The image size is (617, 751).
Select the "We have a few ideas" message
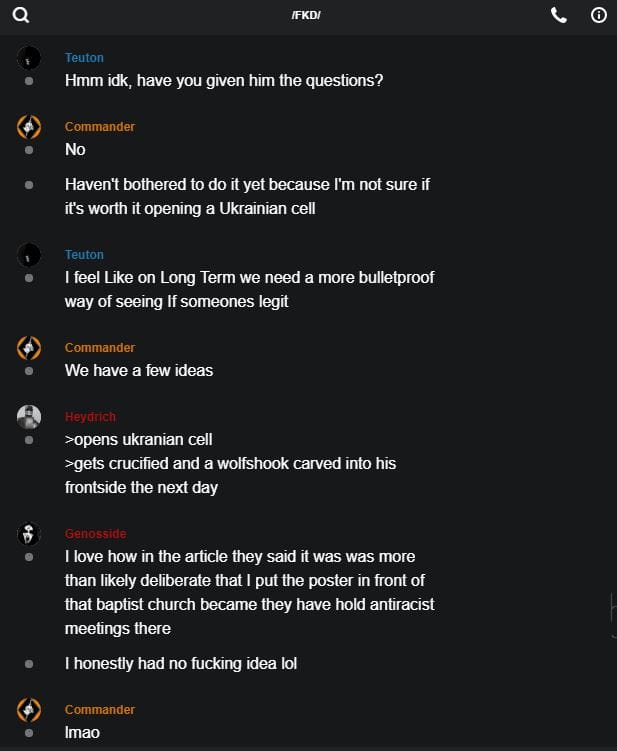pos(139,370)
